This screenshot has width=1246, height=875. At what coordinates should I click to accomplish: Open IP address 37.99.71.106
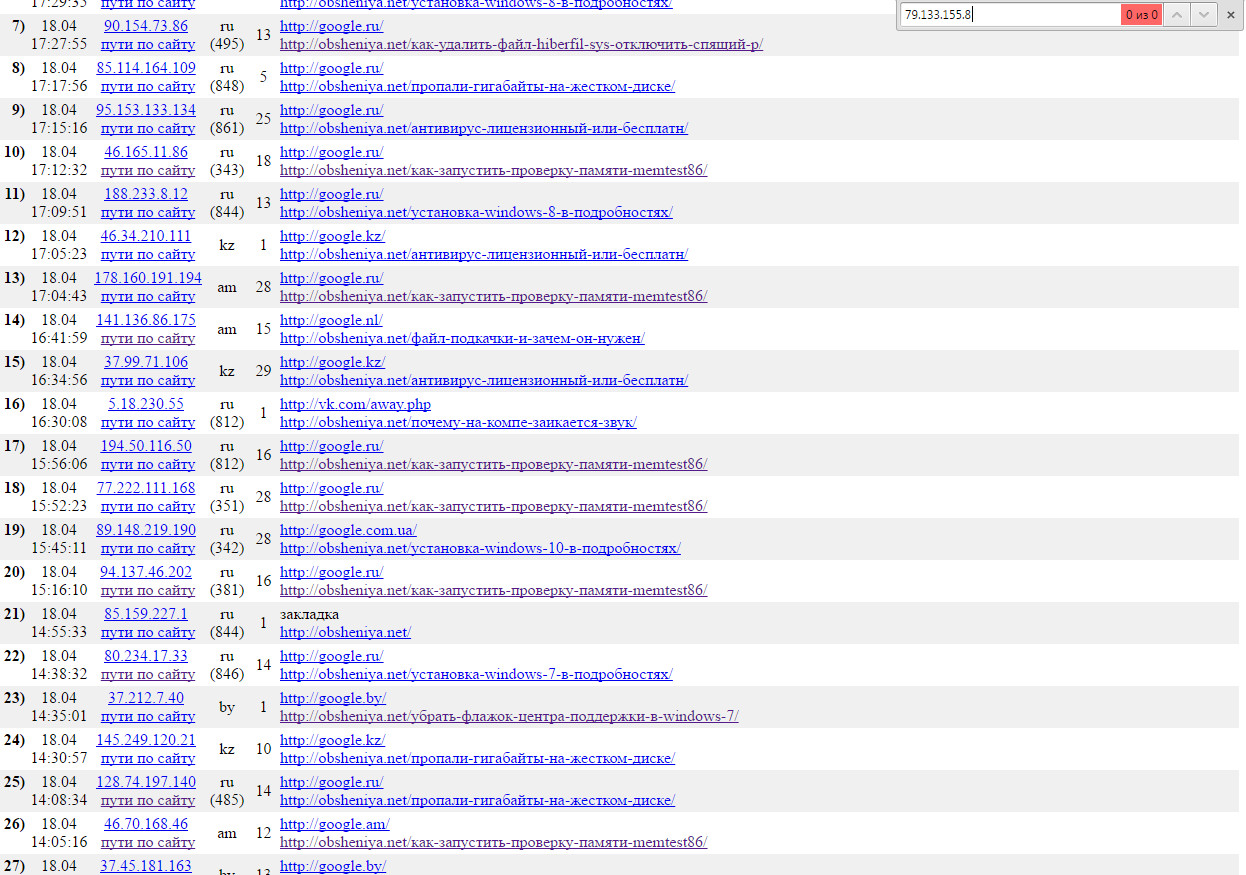(146, 362)
